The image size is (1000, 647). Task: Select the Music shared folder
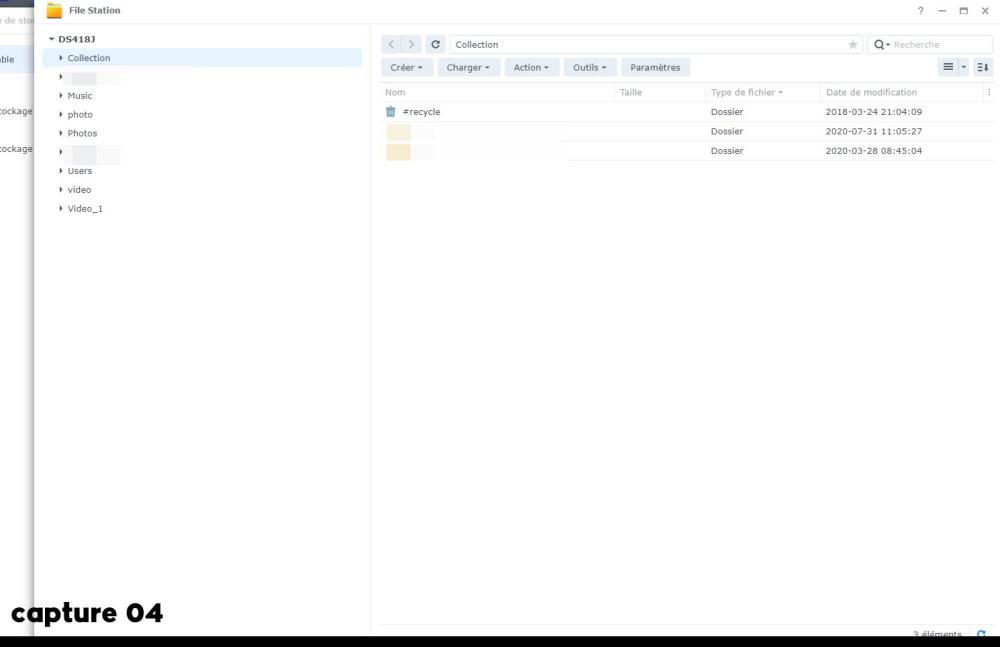[x=80, y=96]
